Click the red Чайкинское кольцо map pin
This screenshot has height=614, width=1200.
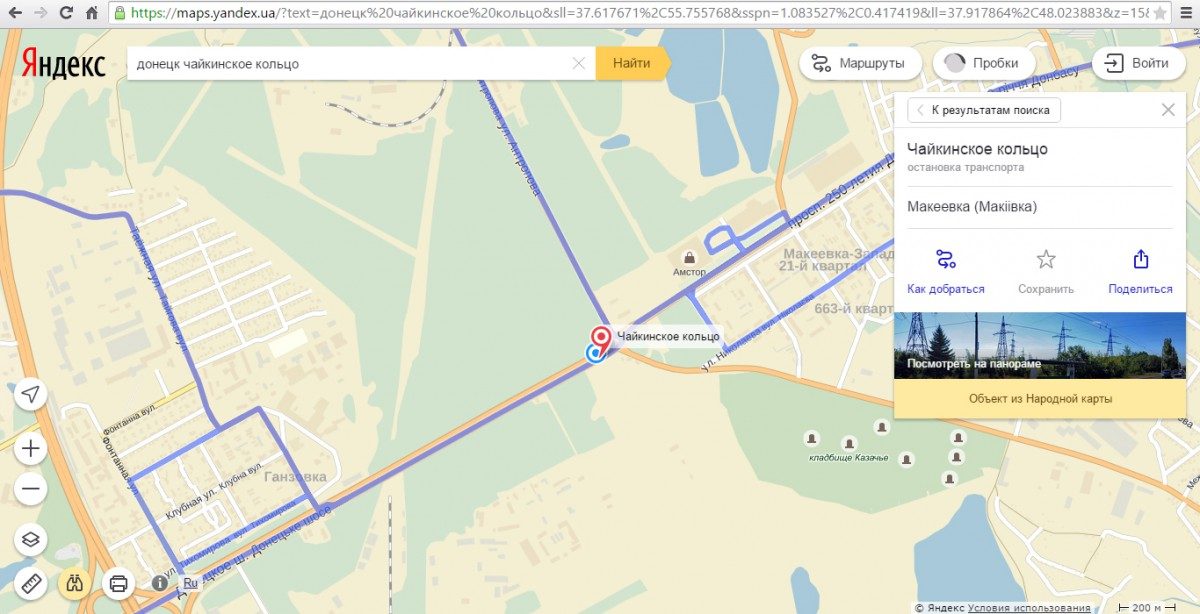601,338
